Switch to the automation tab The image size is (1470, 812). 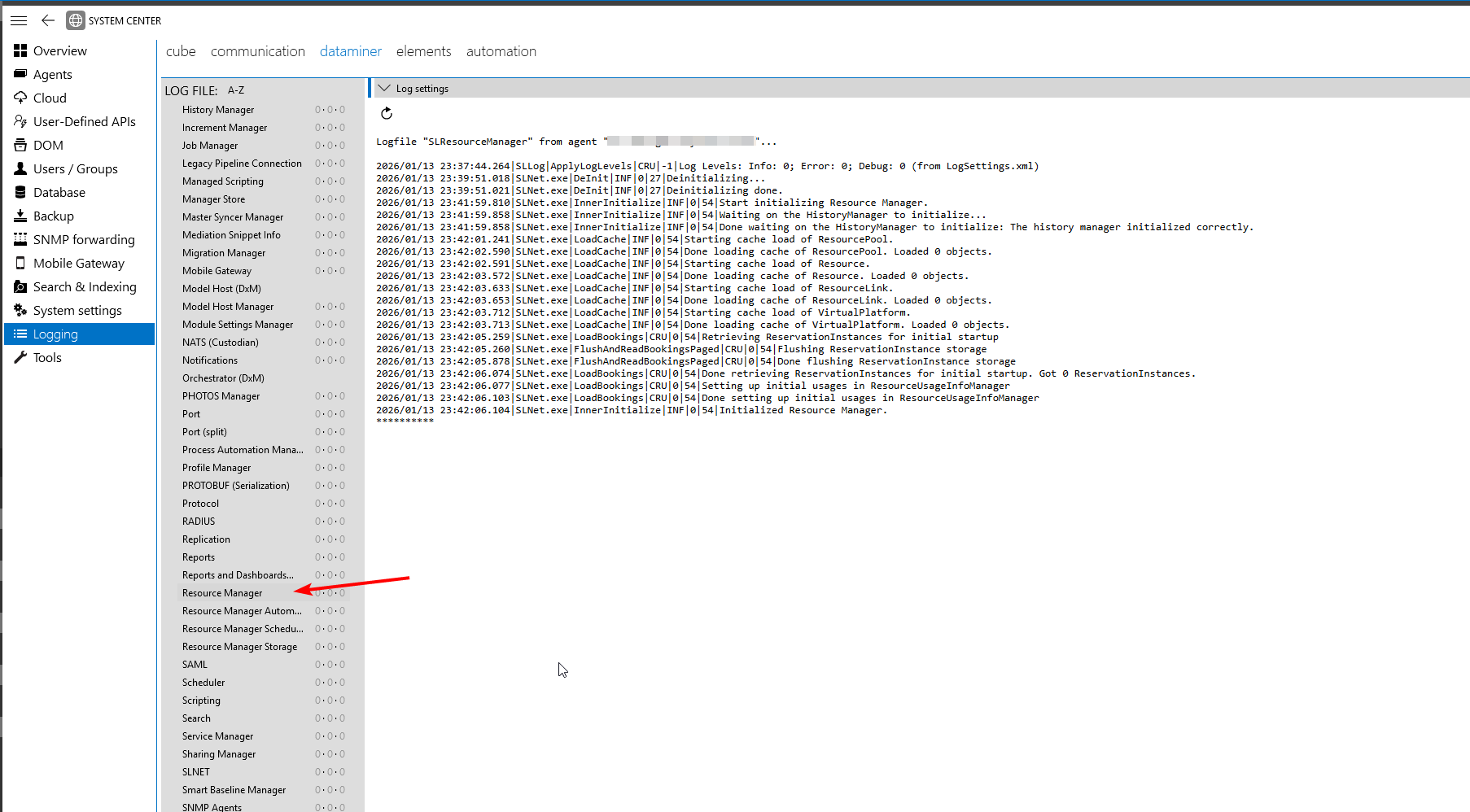501,51
